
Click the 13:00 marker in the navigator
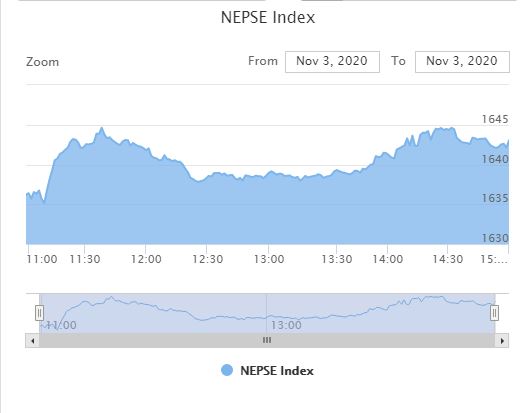[286, 325]
